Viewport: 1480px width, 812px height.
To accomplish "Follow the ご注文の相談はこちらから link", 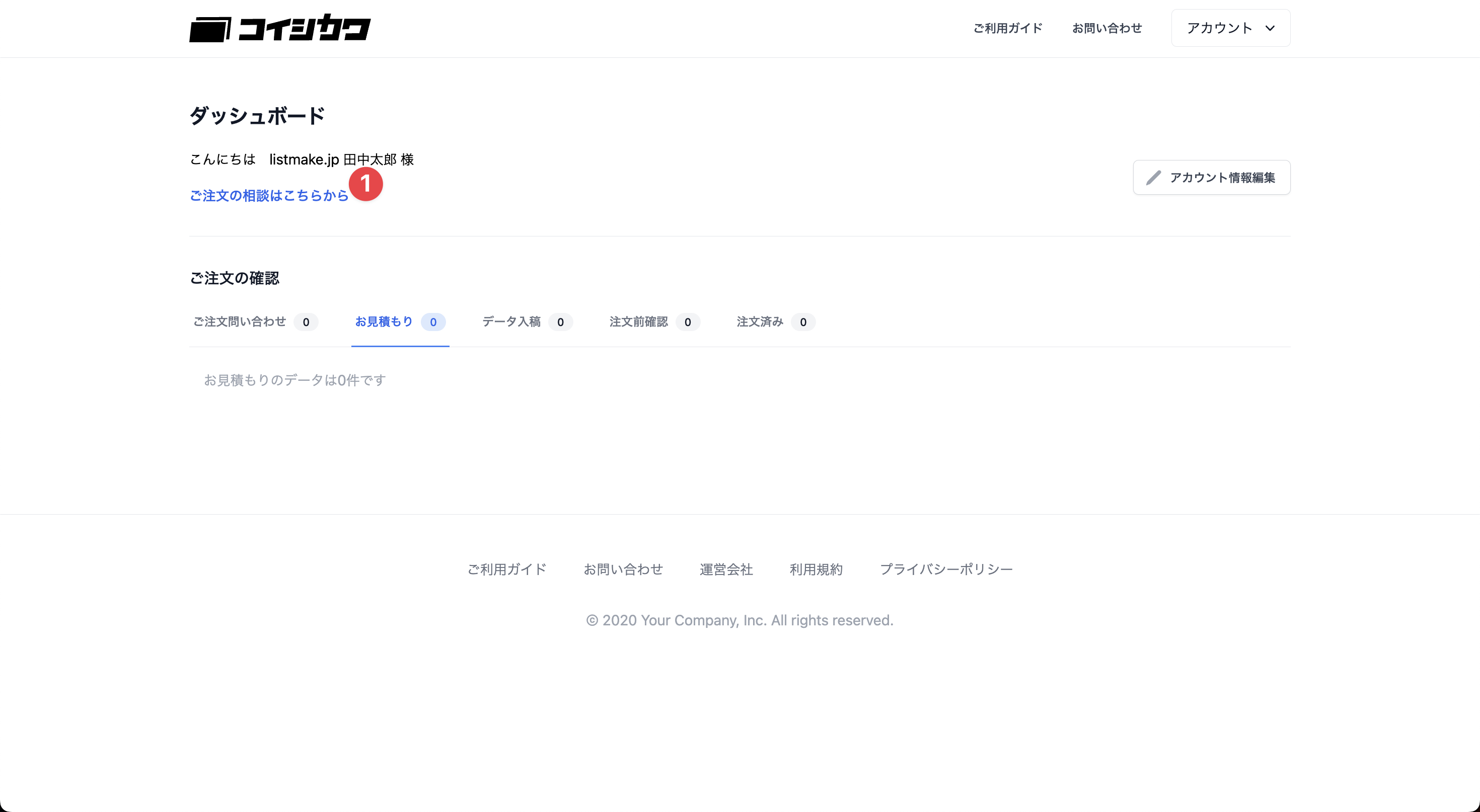I will [269, 196].
